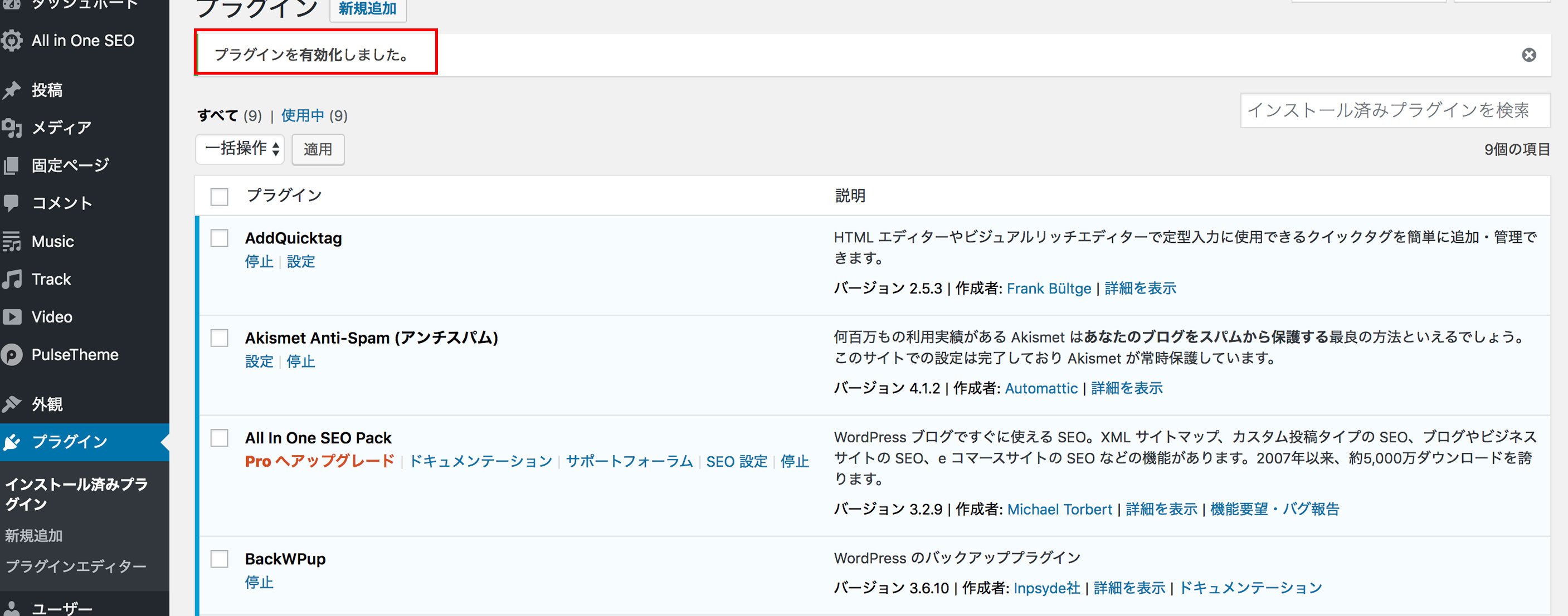Open the コメント menu
Screen dimensions: 1568x616
click(x=61, y=203)
